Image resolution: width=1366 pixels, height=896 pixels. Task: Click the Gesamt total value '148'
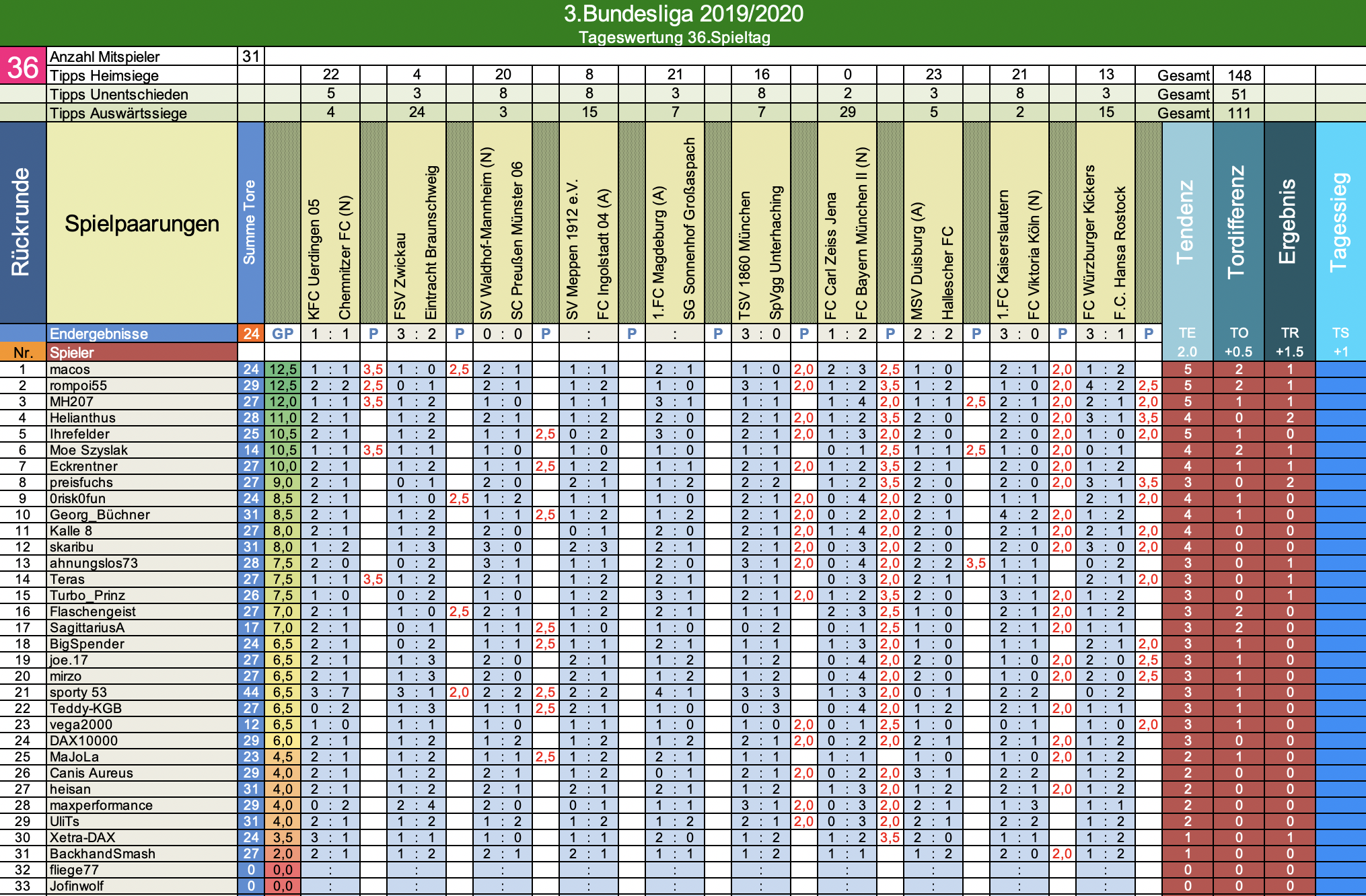pyautogui.click(x=1239, y=75)
